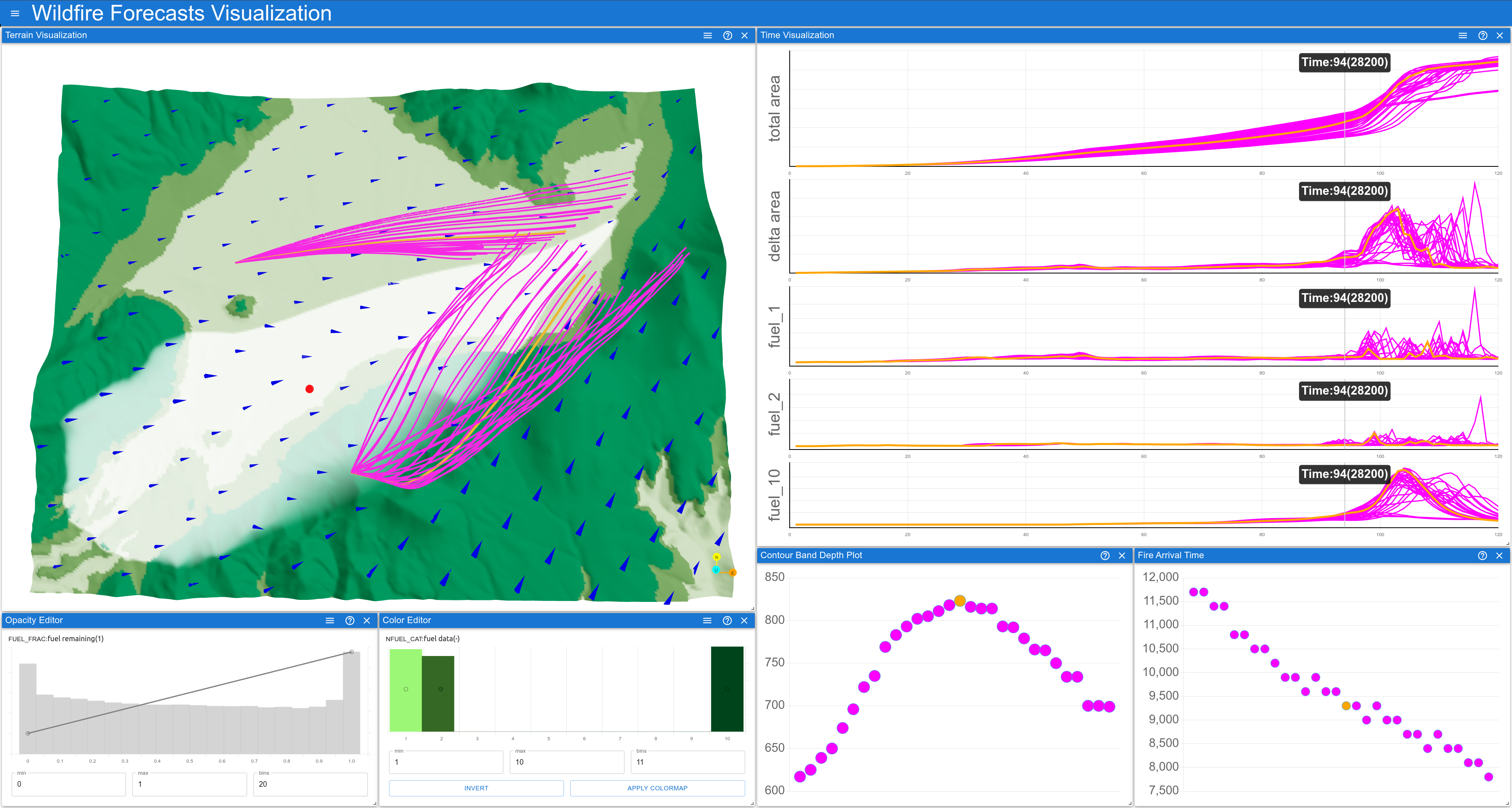1512x808 pixels.
Task: Open Terrain Visualization panel menu icon
Action: click(x=707, y=35)
